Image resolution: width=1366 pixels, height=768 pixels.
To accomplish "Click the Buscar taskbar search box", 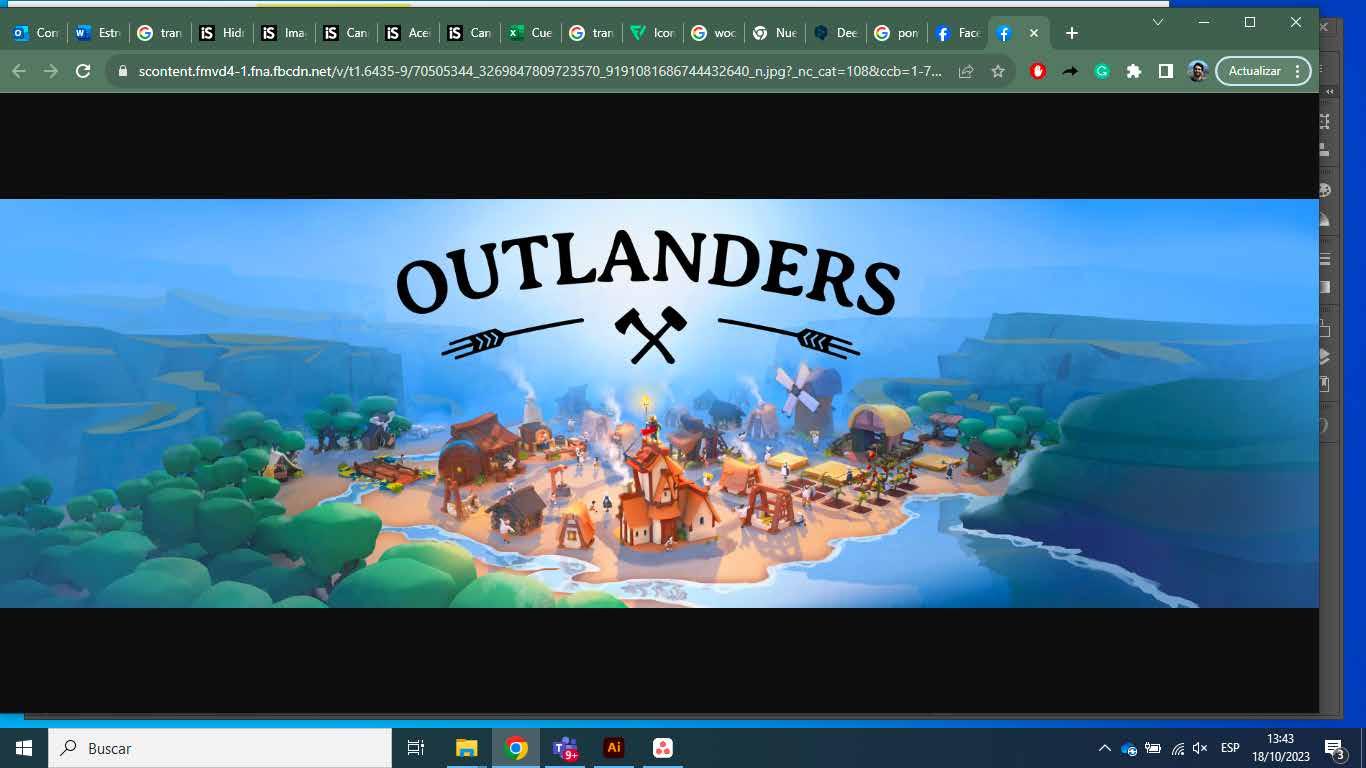I will 220,748.
